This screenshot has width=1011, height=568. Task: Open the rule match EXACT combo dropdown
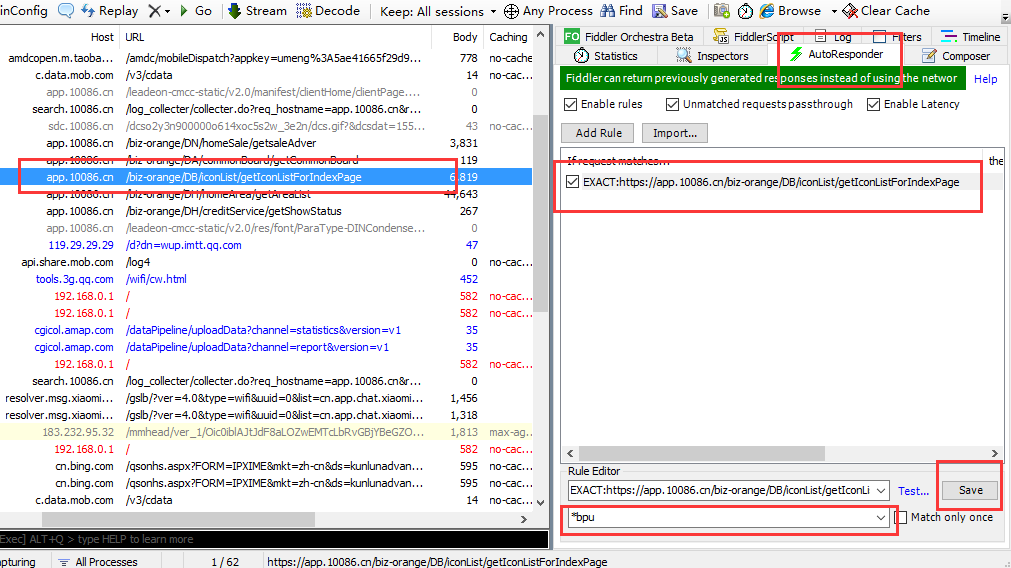[881, 491]
